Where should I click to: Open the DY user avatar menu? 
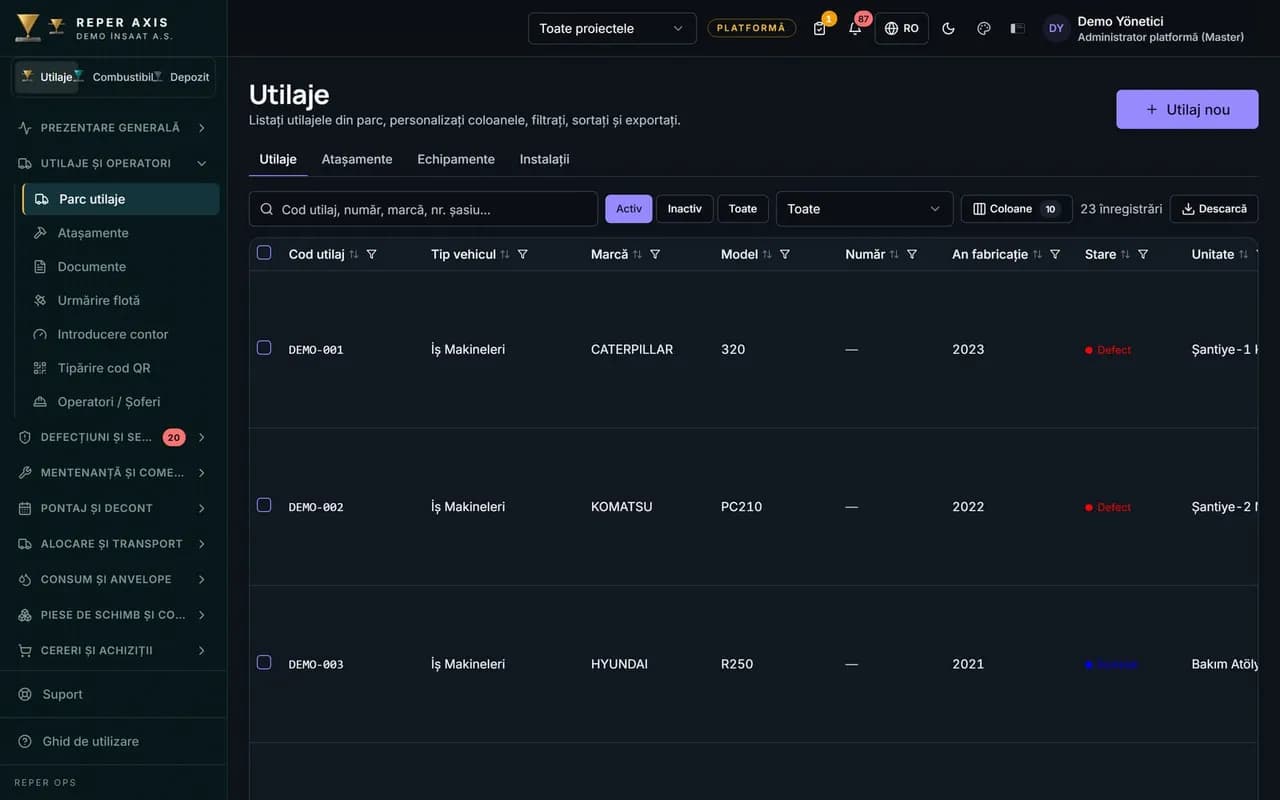click(1056, 28)
